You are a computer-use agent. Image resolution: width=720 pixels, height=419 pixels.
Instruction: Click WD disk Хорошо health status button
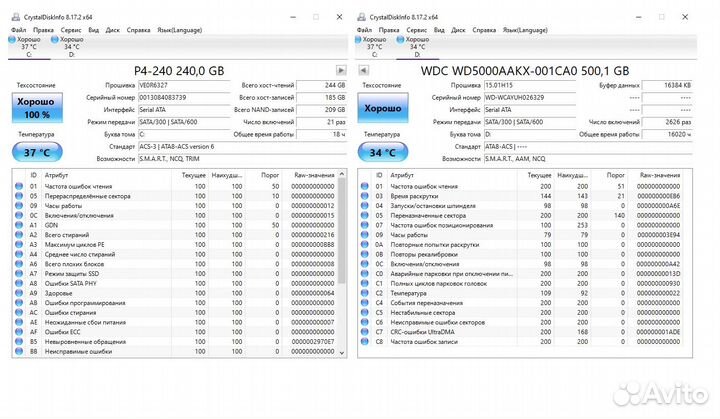click(383, 108)
